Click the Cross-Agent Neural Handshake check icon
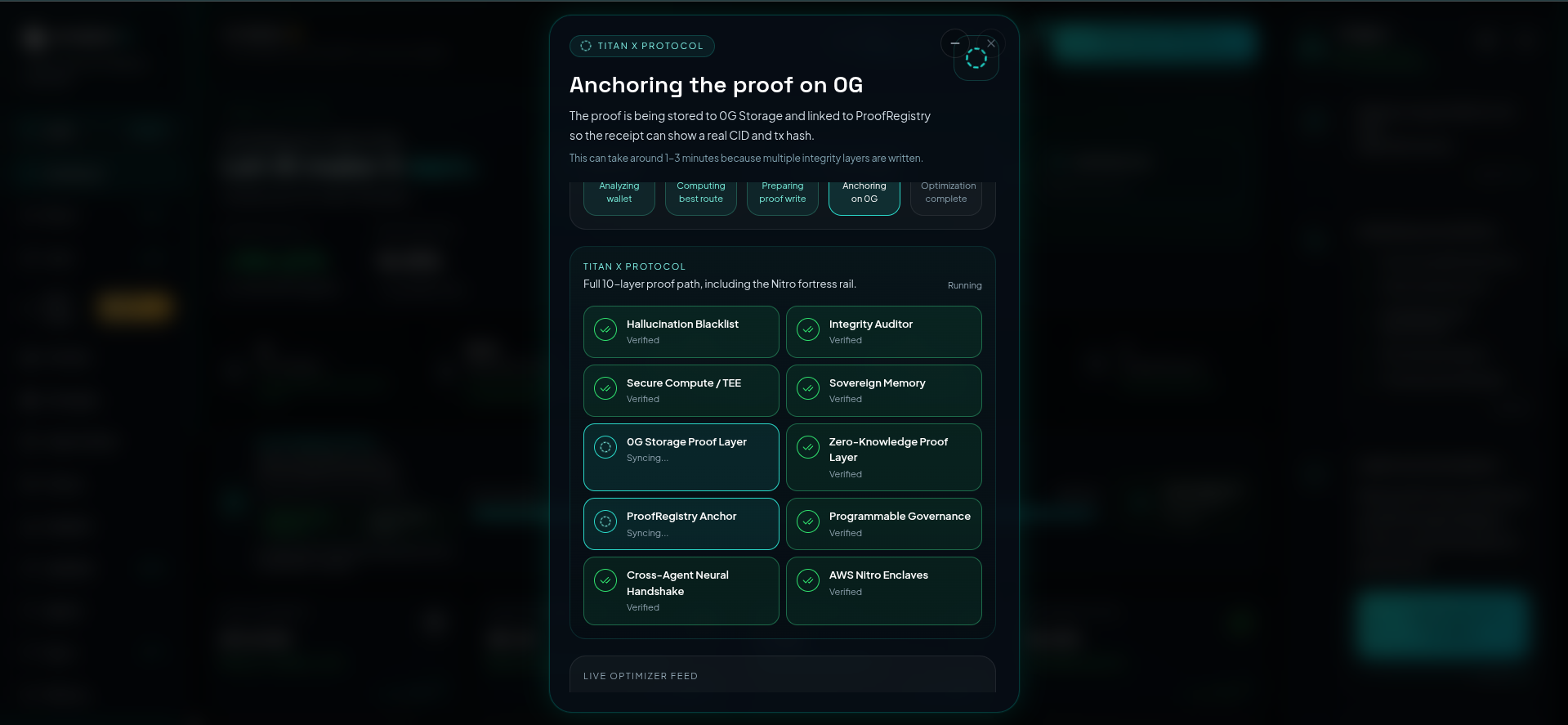Screen dimensions: 1568x725 (605, 580)
